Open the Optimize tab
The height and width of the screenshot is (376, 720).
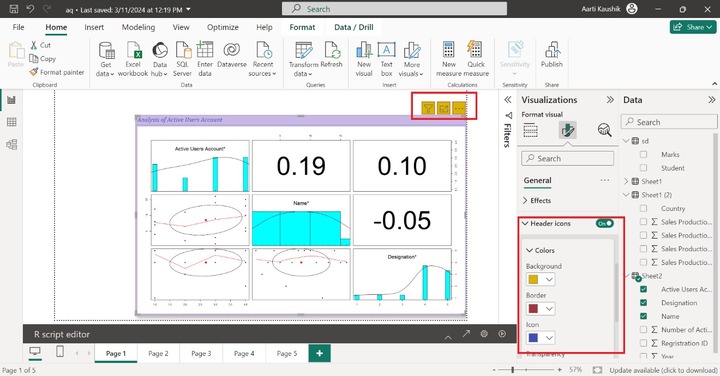click(223, 27)
